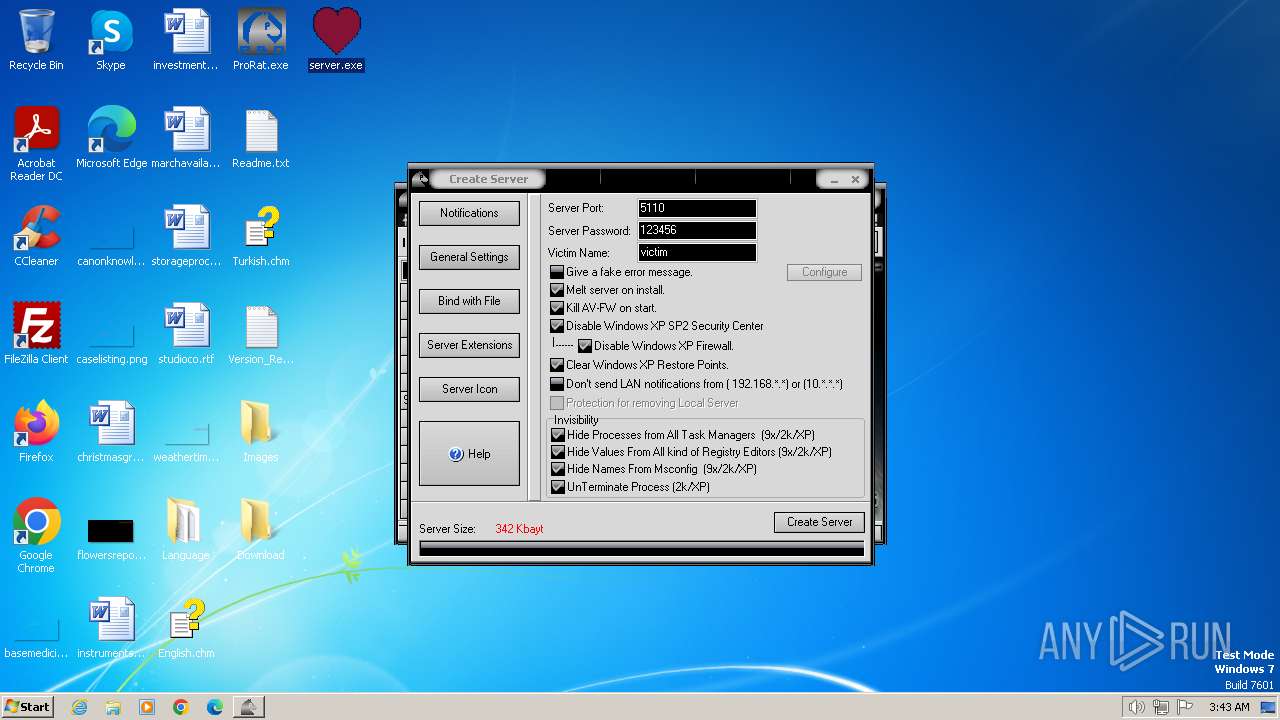1280x720 pixels.
Task: Select the marchavaila Word document
Action: coord(186,138)
